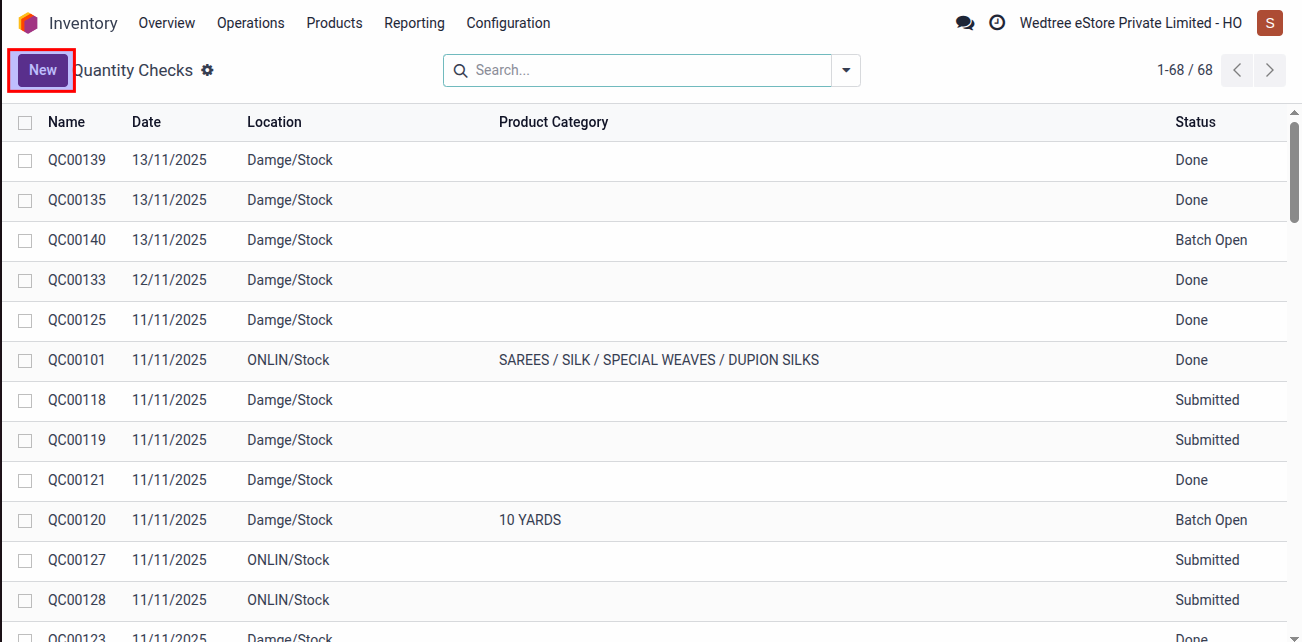Expand the search filter options dropdown
The width and height of the screenshot is (1302, 642).
[x=846, y=70]
